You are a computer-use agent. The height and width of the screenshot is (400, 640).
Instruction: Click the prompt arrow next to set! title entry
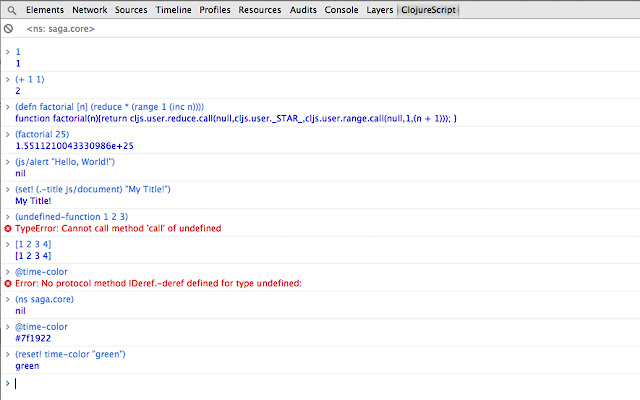pos(7,189)
